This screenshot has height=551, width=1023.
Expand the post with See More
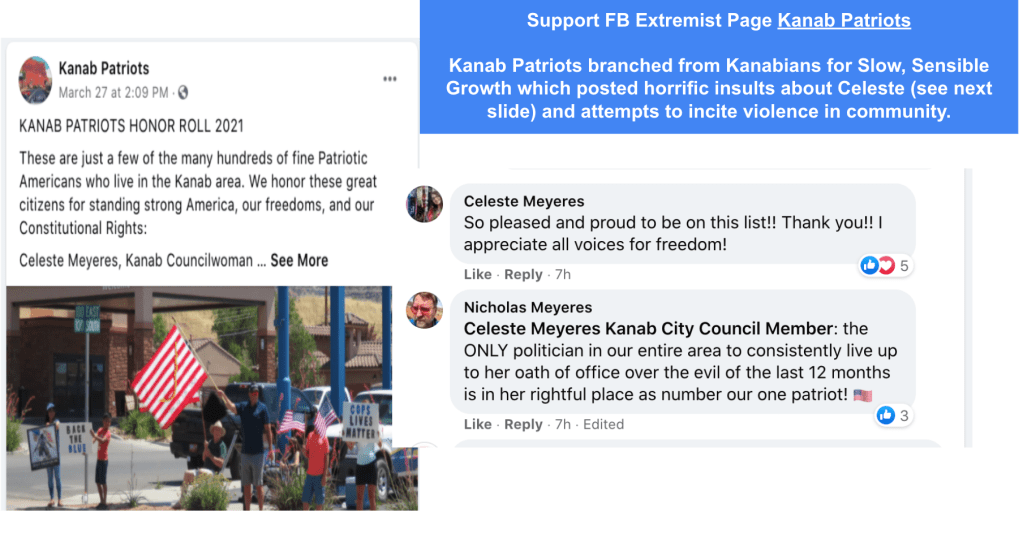299,260
